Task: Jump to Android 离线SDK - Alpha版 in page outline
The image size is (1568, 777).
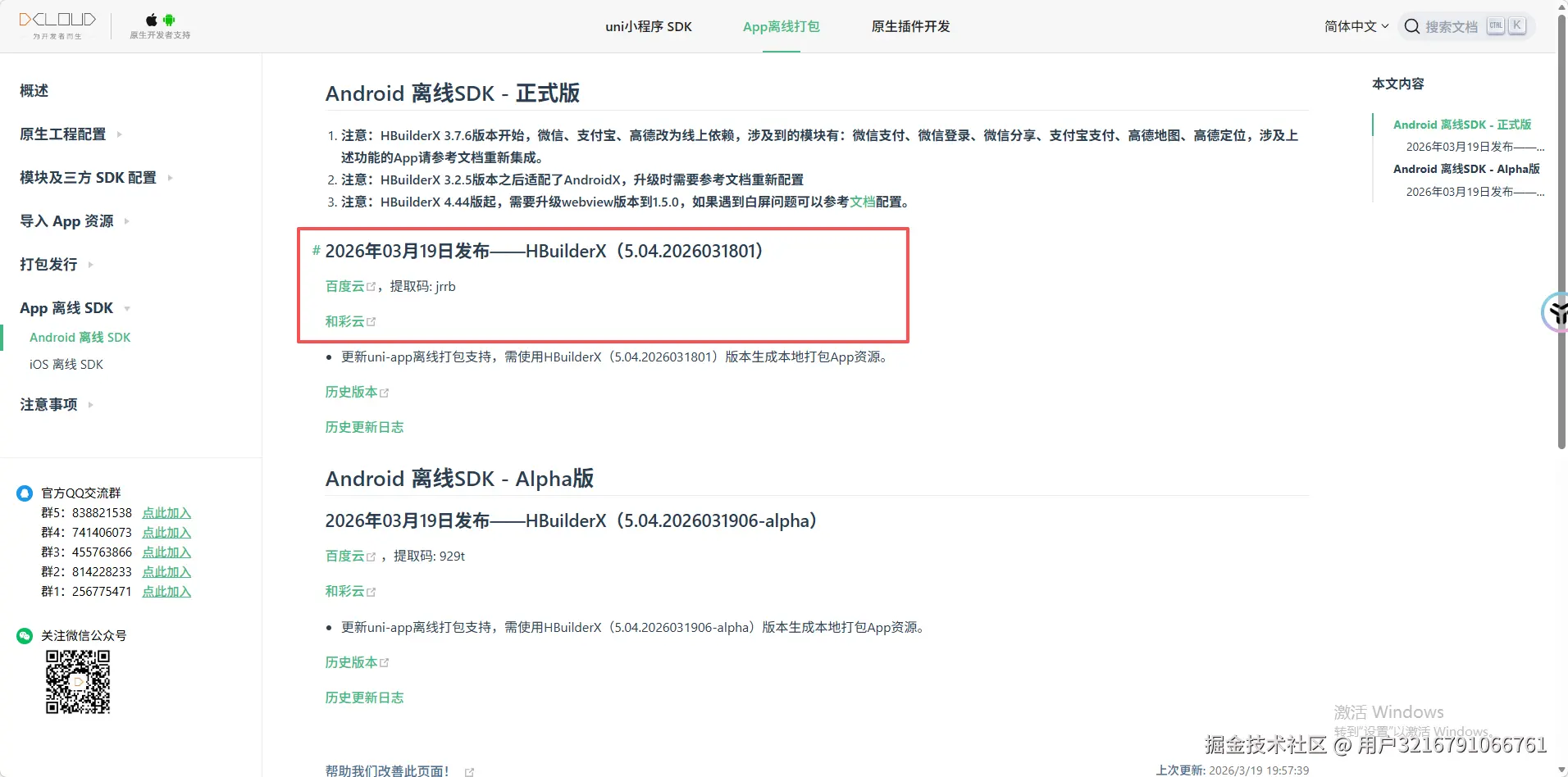Action: 1466,169
